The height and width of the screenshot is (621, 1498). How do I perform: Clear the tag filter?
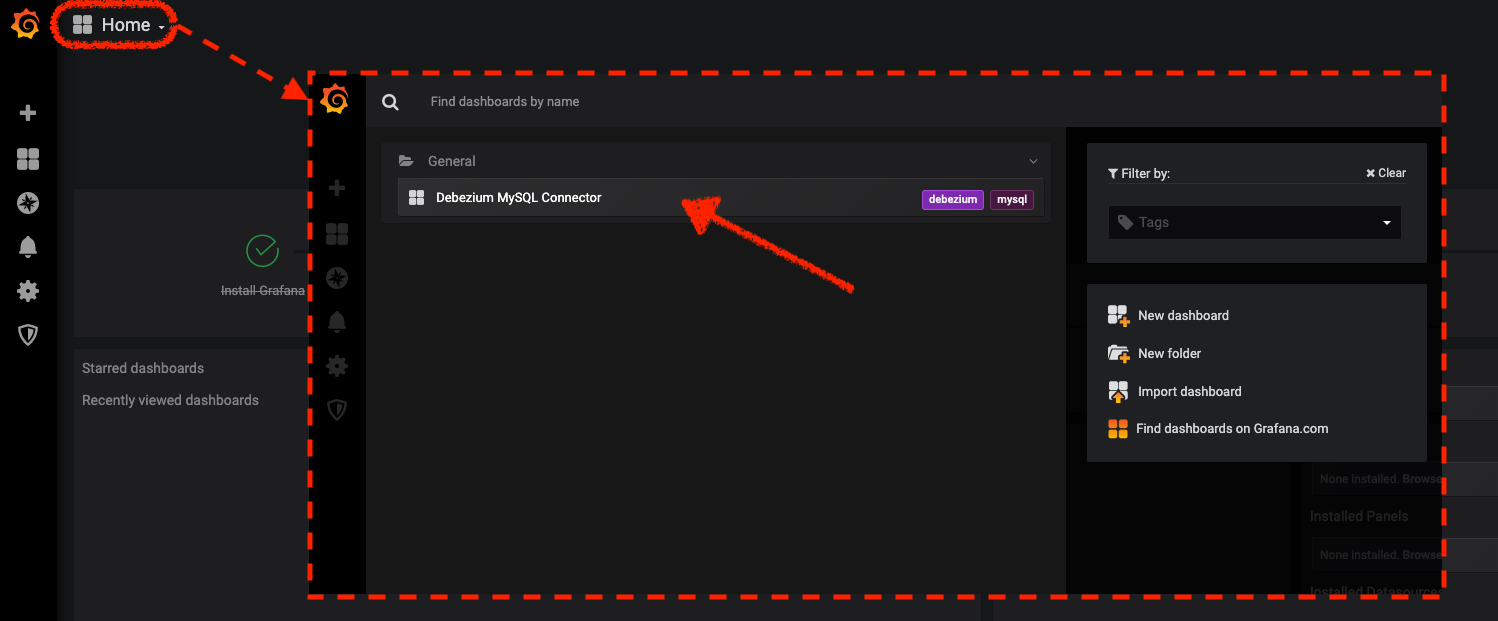(1386, 173)
